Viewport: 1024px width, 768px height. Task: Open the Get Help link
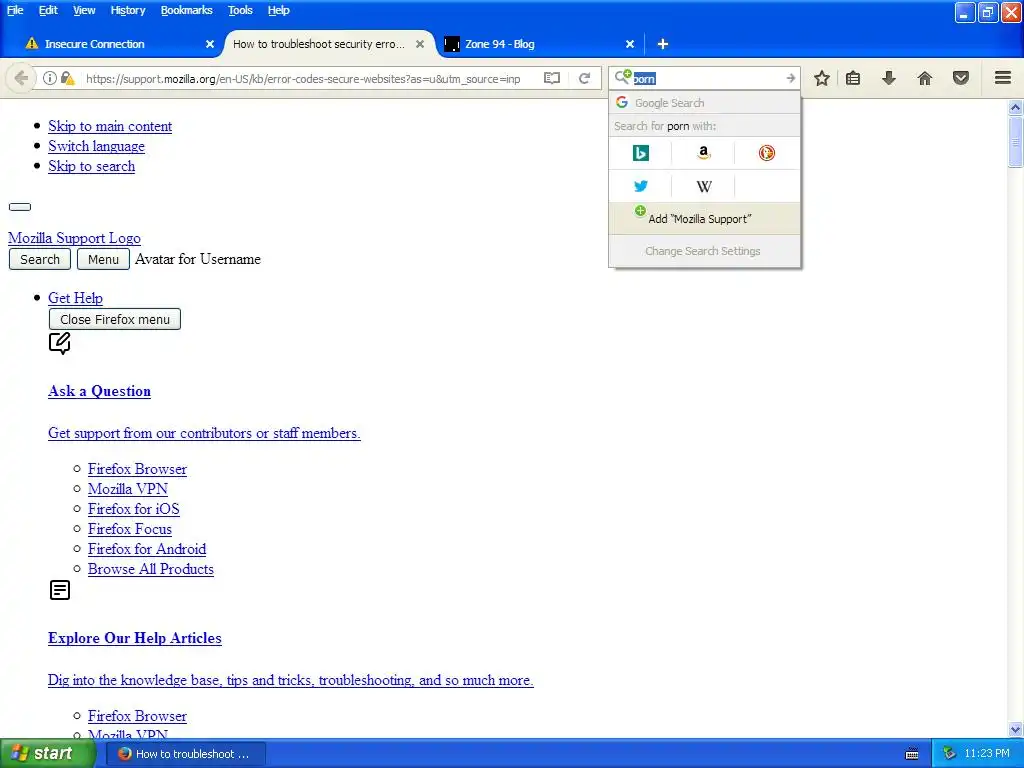point(75,298)
